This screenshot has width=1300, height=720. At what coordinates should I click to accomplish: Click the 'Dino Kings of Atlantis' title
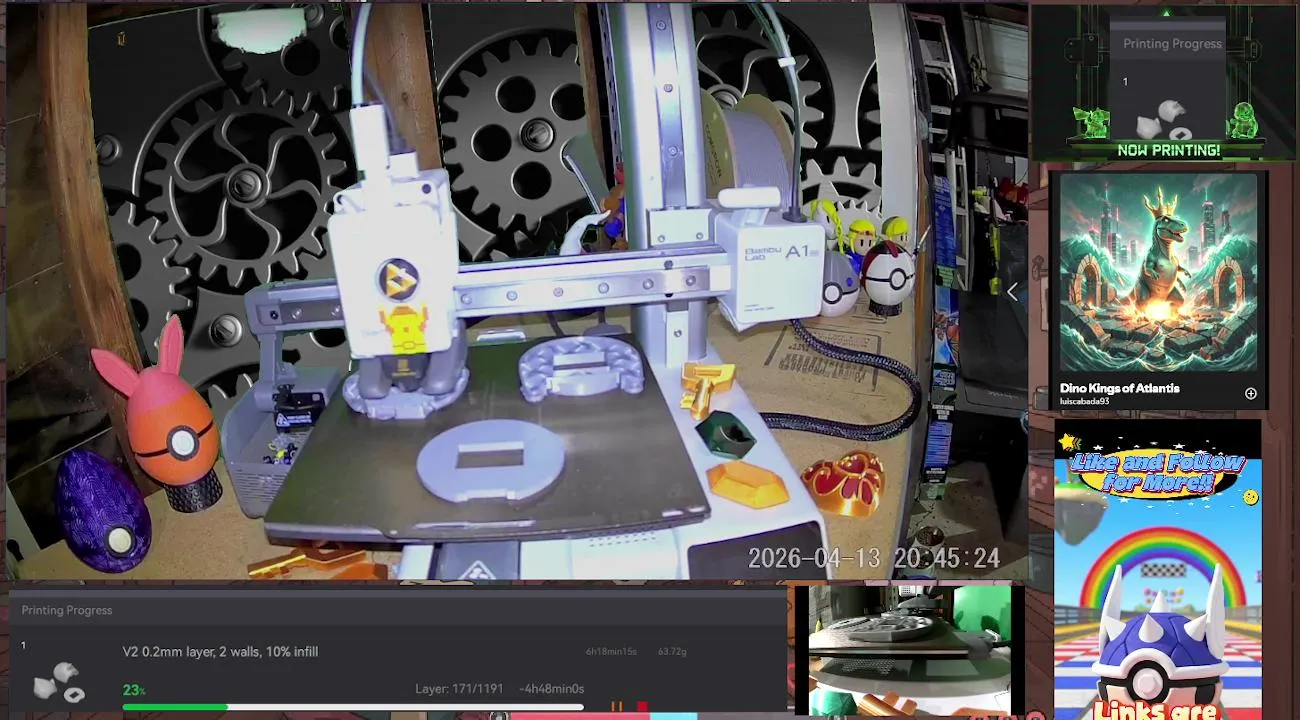(1120, 388)
